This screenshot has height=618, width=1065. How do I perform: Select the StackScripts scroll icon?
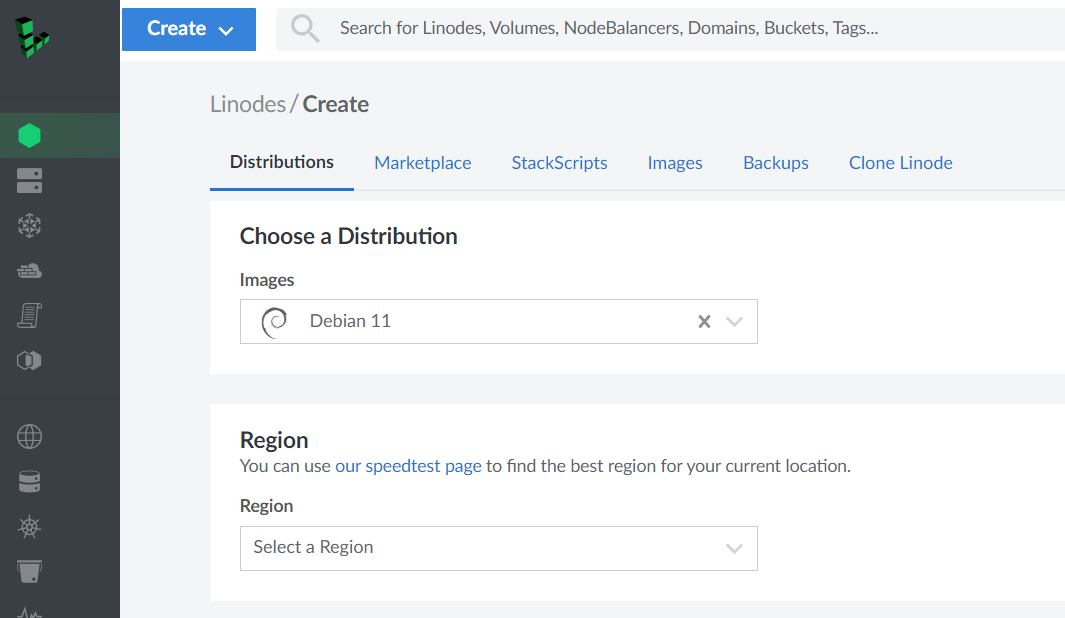coord(29,315)
